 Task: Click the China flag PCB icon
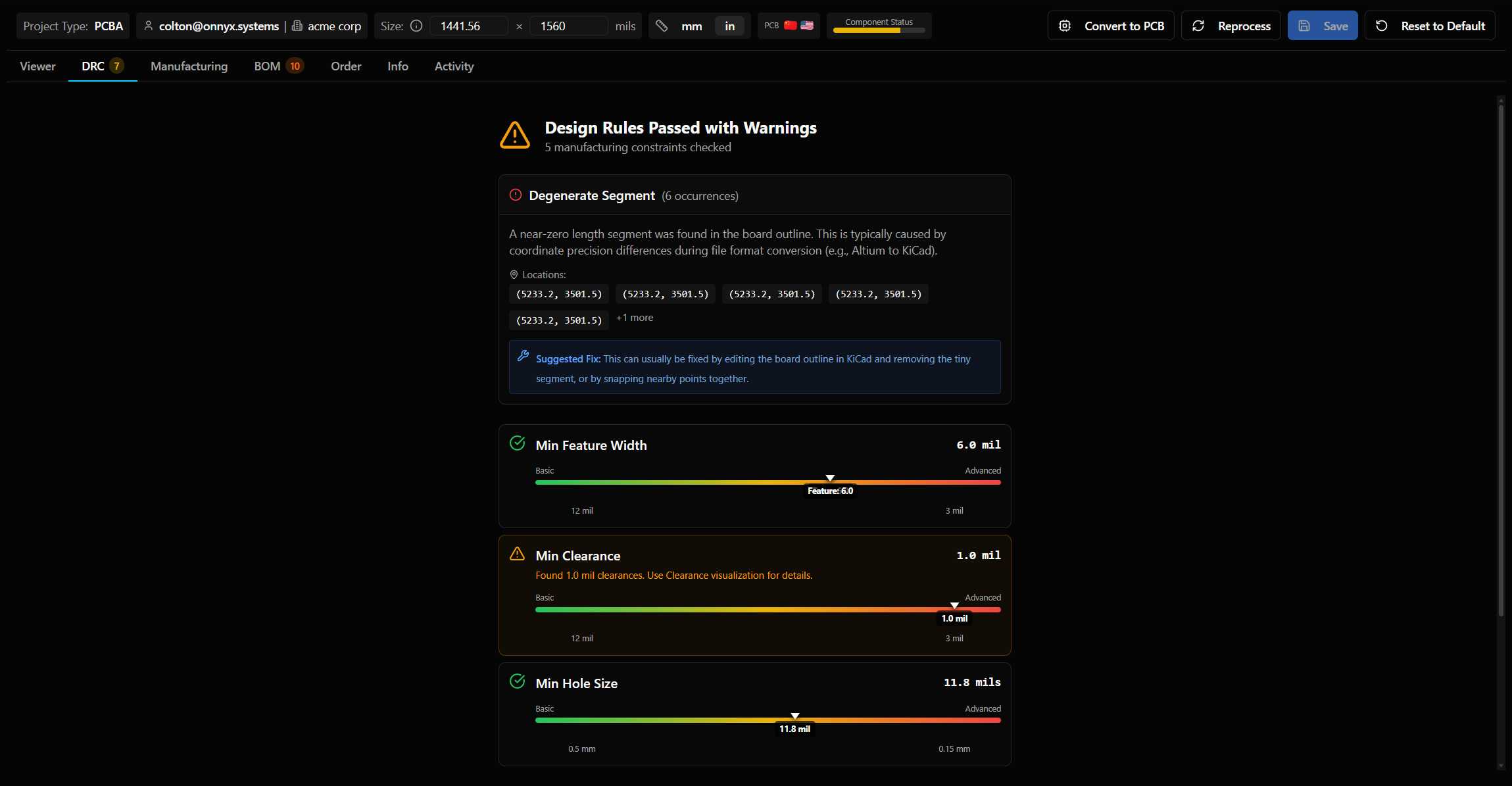tap(791, 26)
